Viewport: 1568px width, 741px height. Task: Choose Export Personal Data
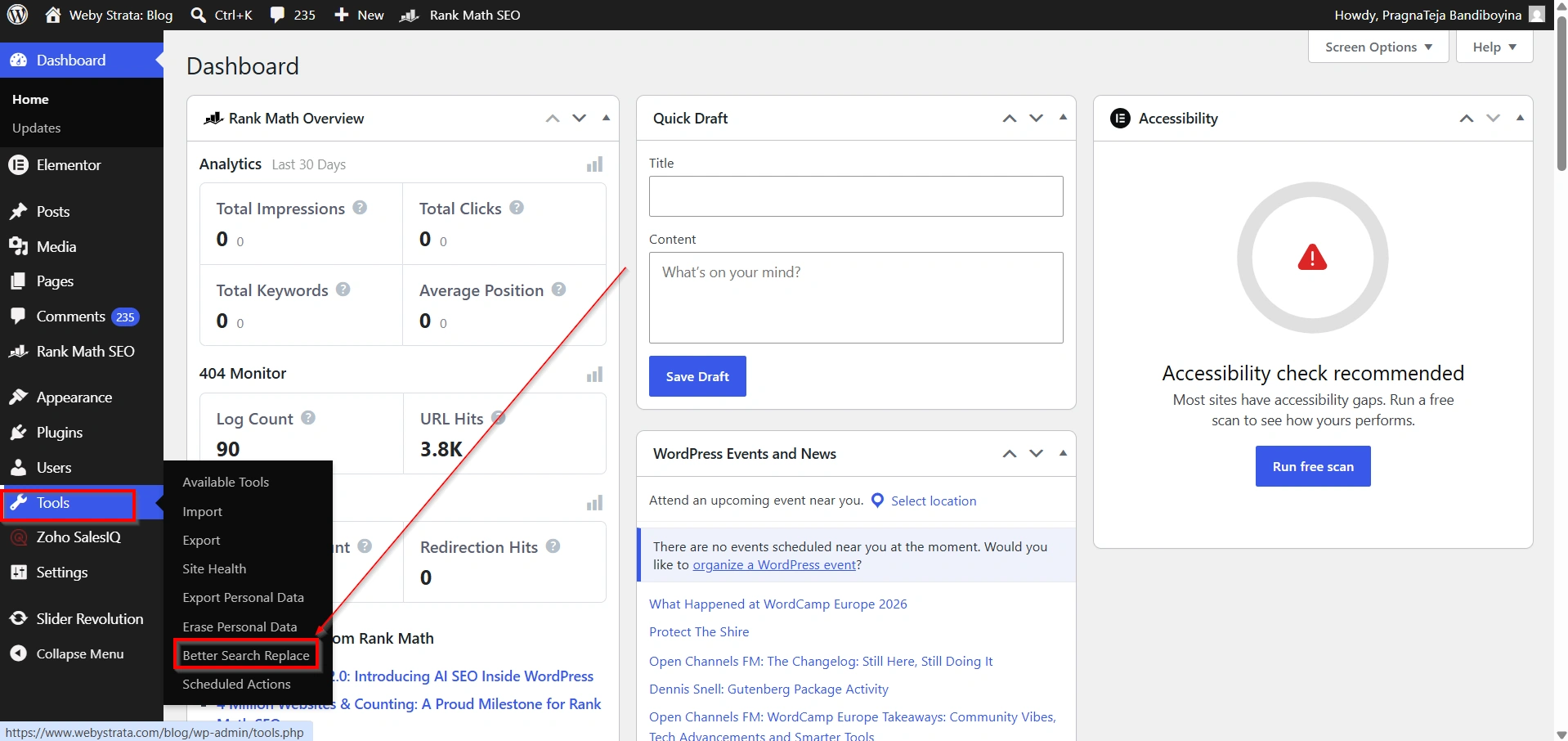pyautogui.click(x=243, y=597)
